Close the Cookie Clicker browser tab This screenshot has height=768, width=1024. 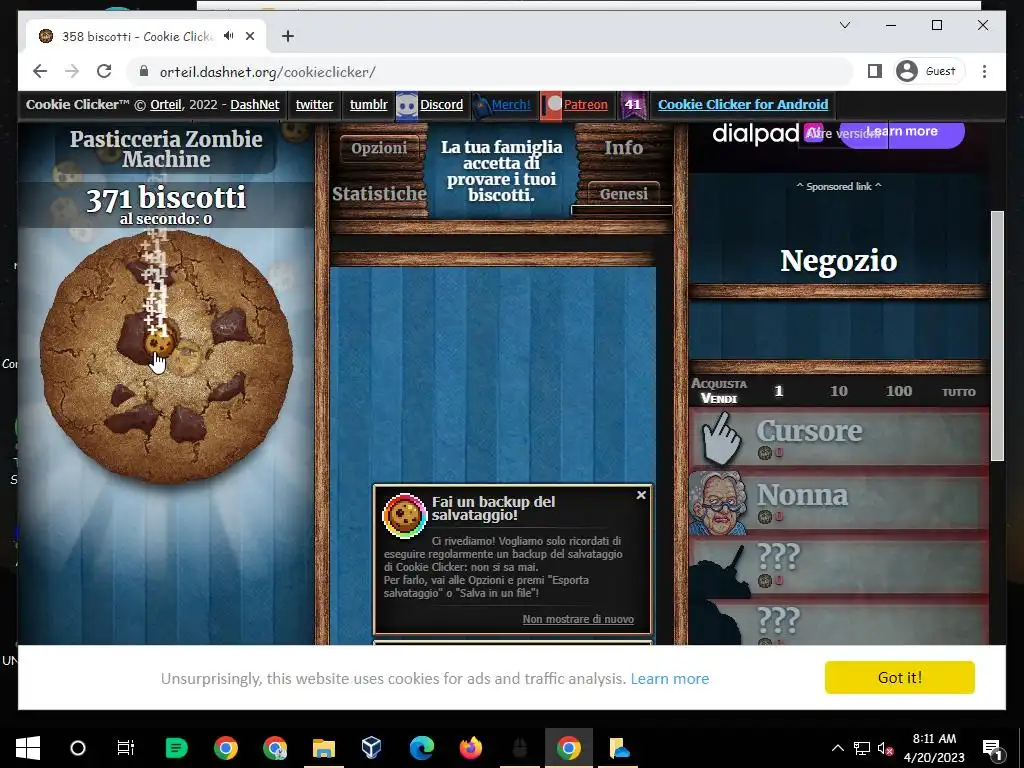(249, 36)
